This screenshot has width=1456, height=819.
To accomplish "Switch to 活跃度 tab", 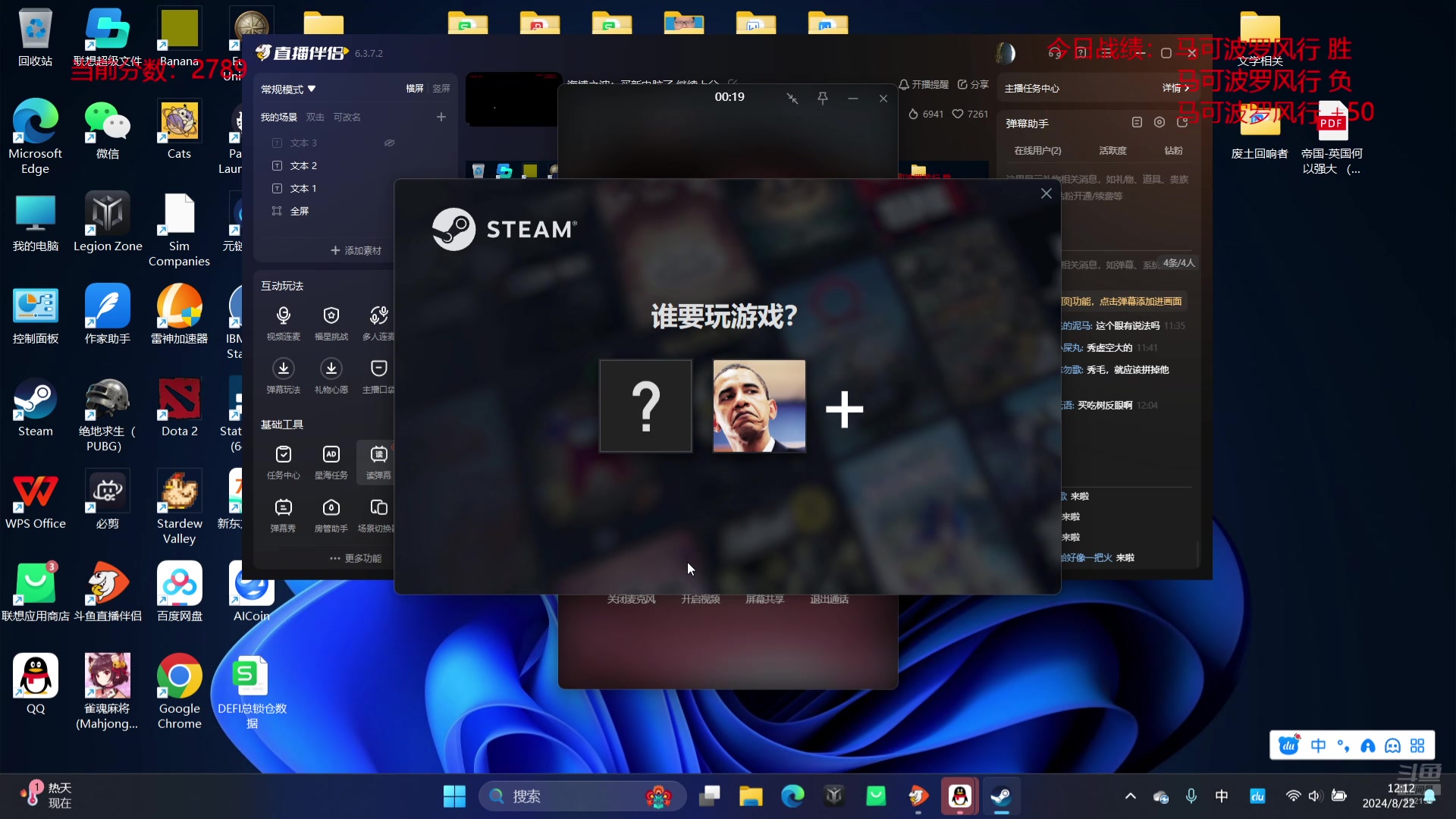I will coord(1112,151).
